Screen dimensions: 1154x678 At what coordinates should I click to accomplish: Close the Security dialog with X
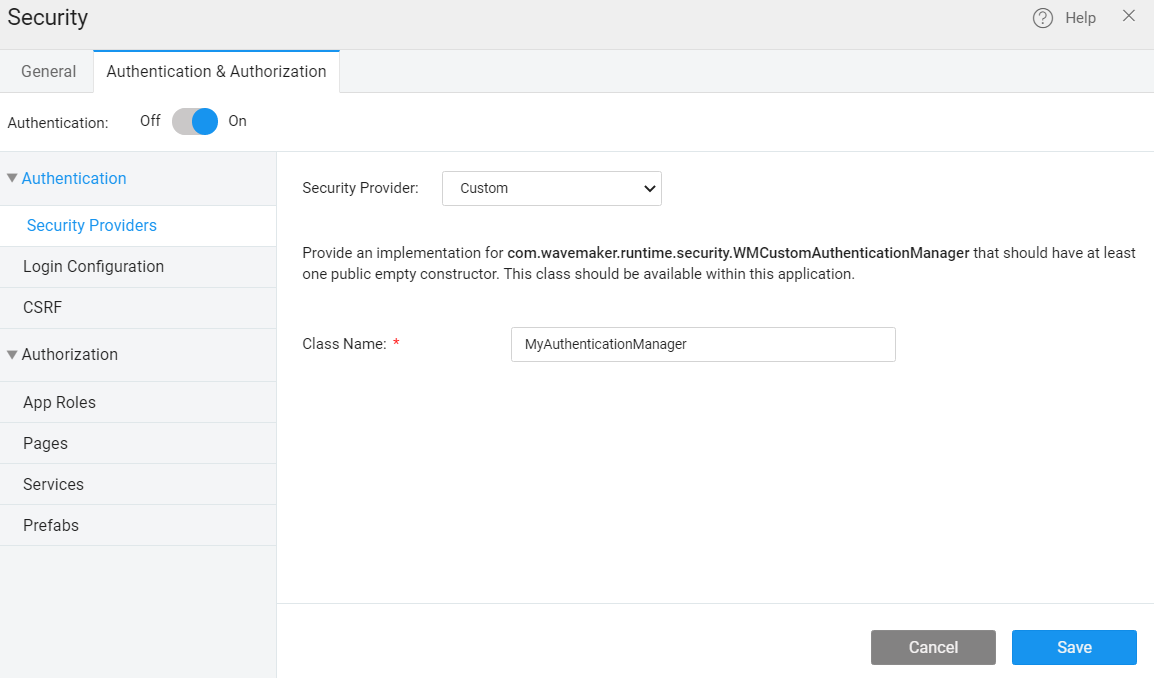[1129, 16]
